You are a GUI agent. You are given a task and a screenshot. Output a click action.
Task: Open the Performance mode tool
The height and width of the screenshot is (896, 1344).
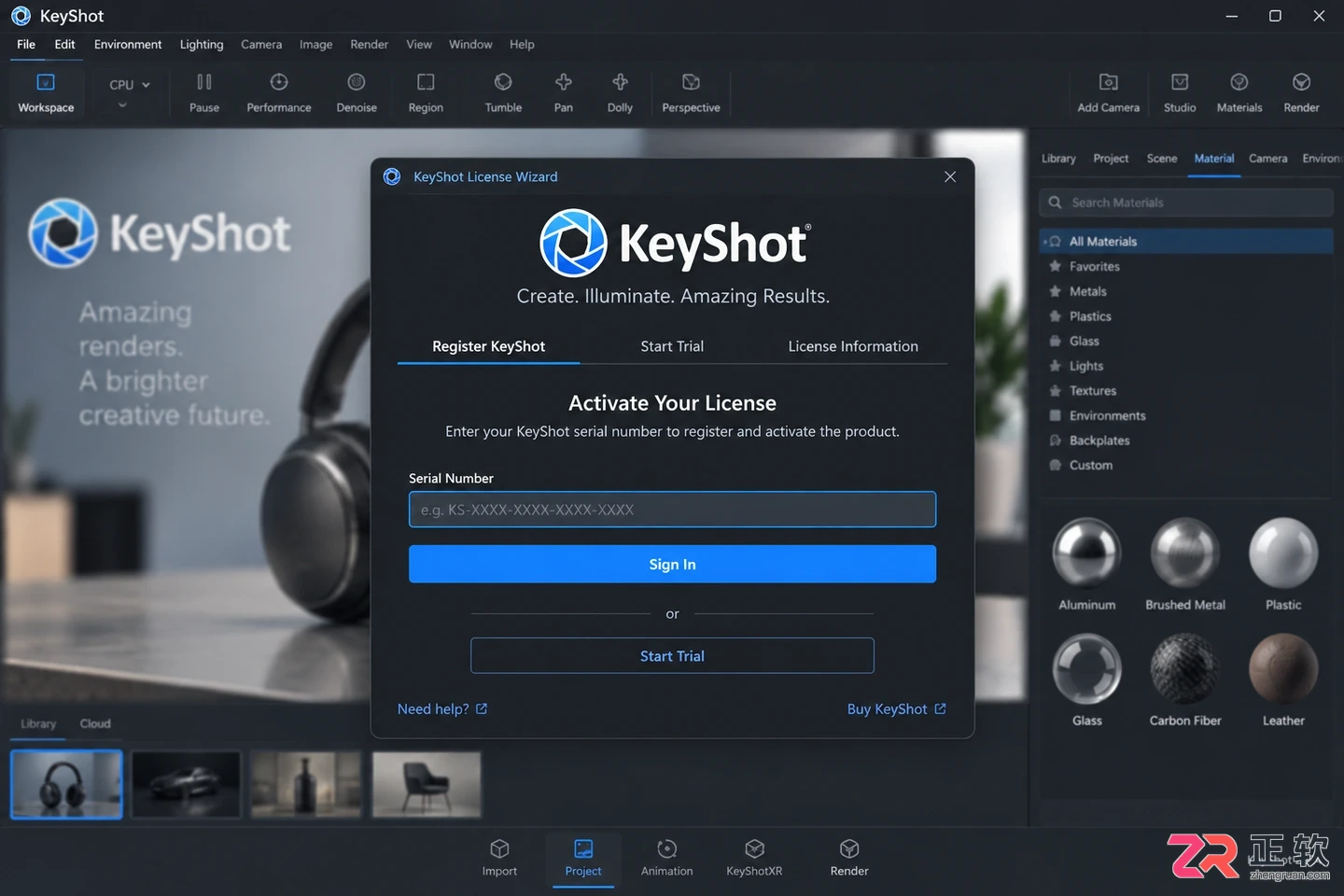(279, 83)
